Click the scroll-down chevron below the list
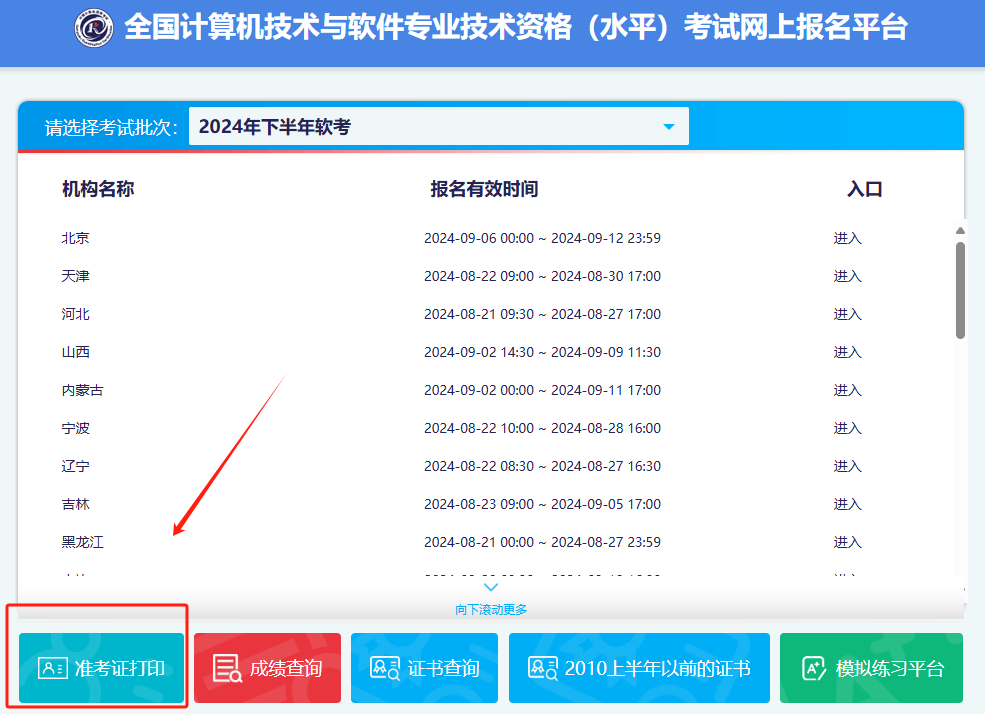This screenshot has width=985, height=714. (x=491, y=588)
